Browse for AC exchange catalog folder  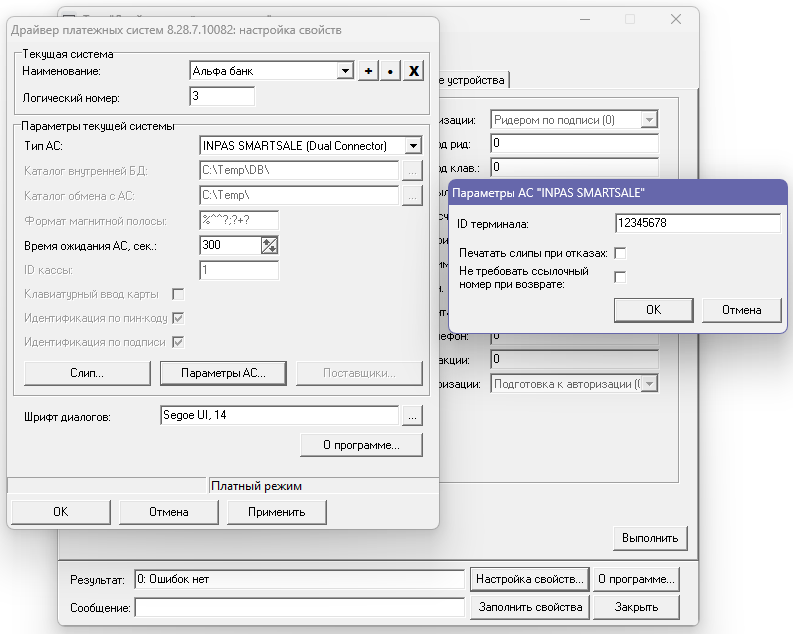click(x=412, y=196)
